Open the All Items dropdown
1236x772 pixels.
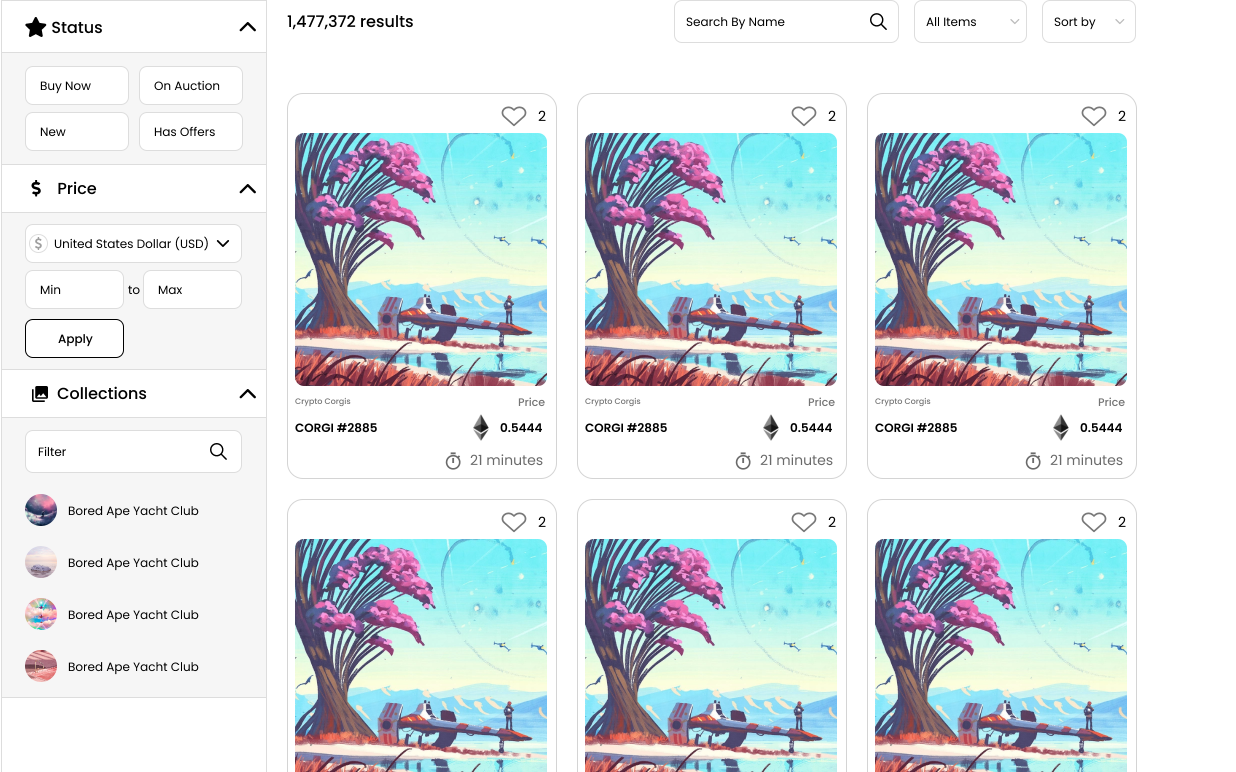click(x=970, y=22)
